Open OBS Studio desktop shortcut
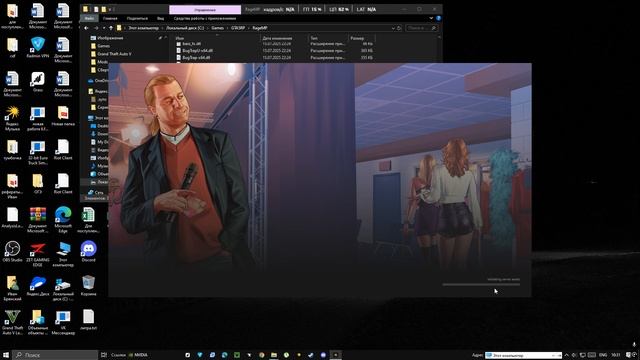The height and width of the screenshot is (360, 640). 12,251
